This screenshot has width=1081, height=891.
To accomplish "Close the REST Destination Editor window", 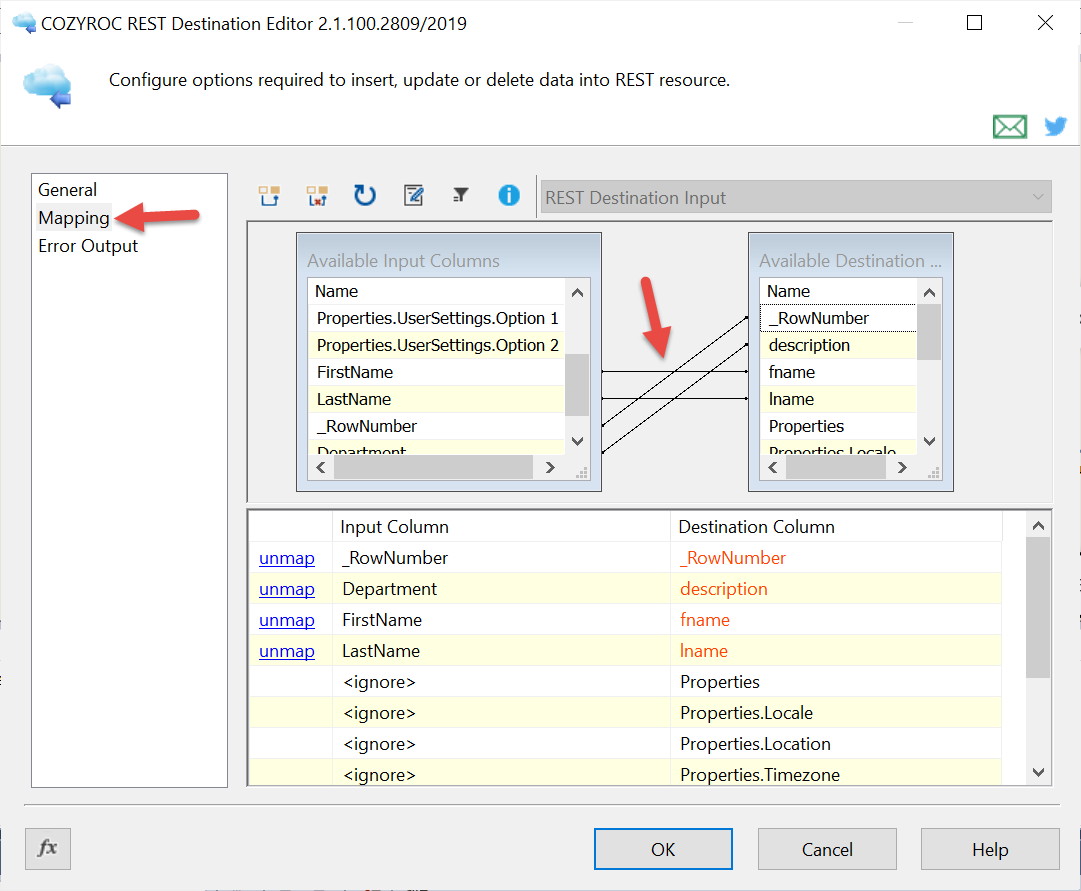I will (x=1045, y=23).
